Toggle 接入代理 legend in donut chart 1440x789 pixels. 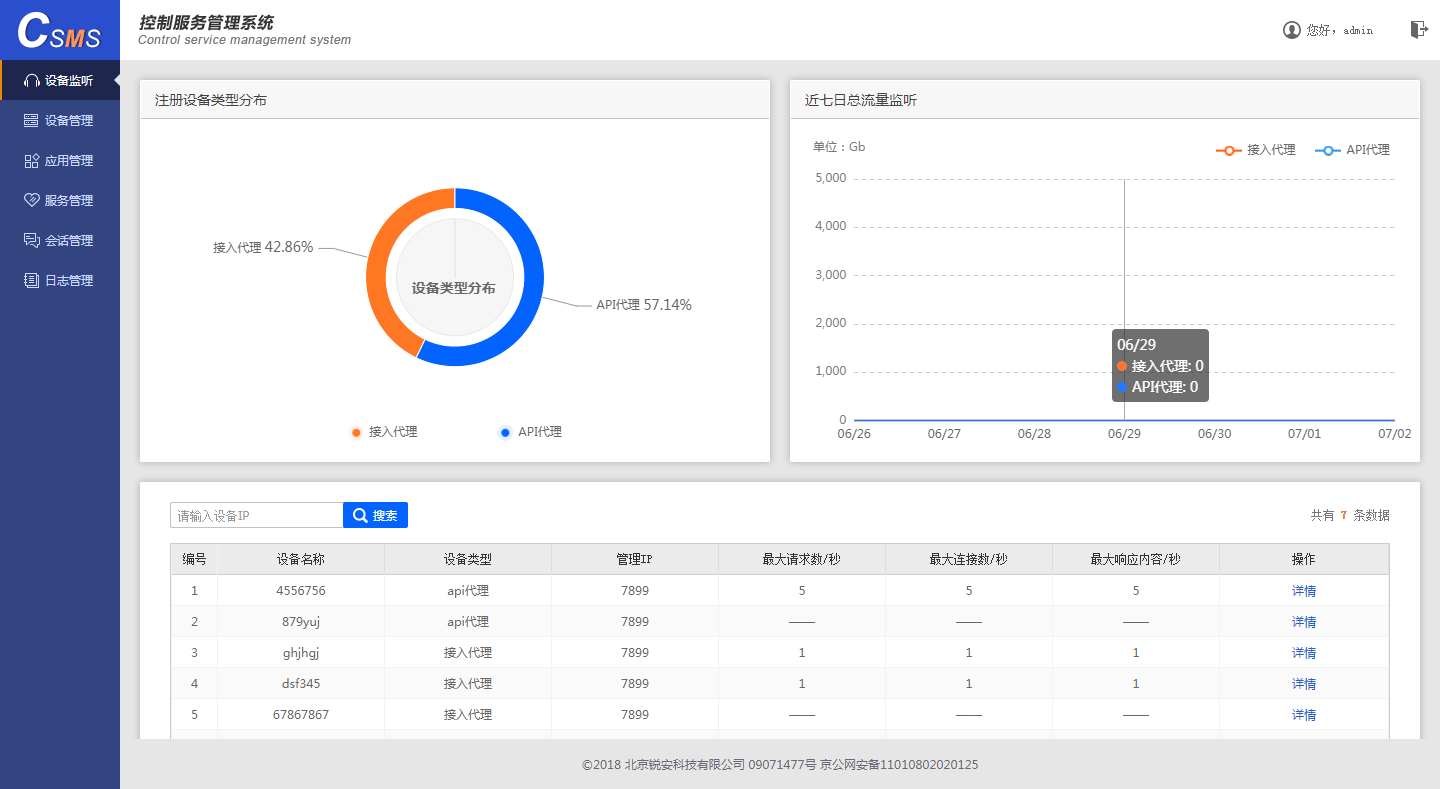coord(384,432)
